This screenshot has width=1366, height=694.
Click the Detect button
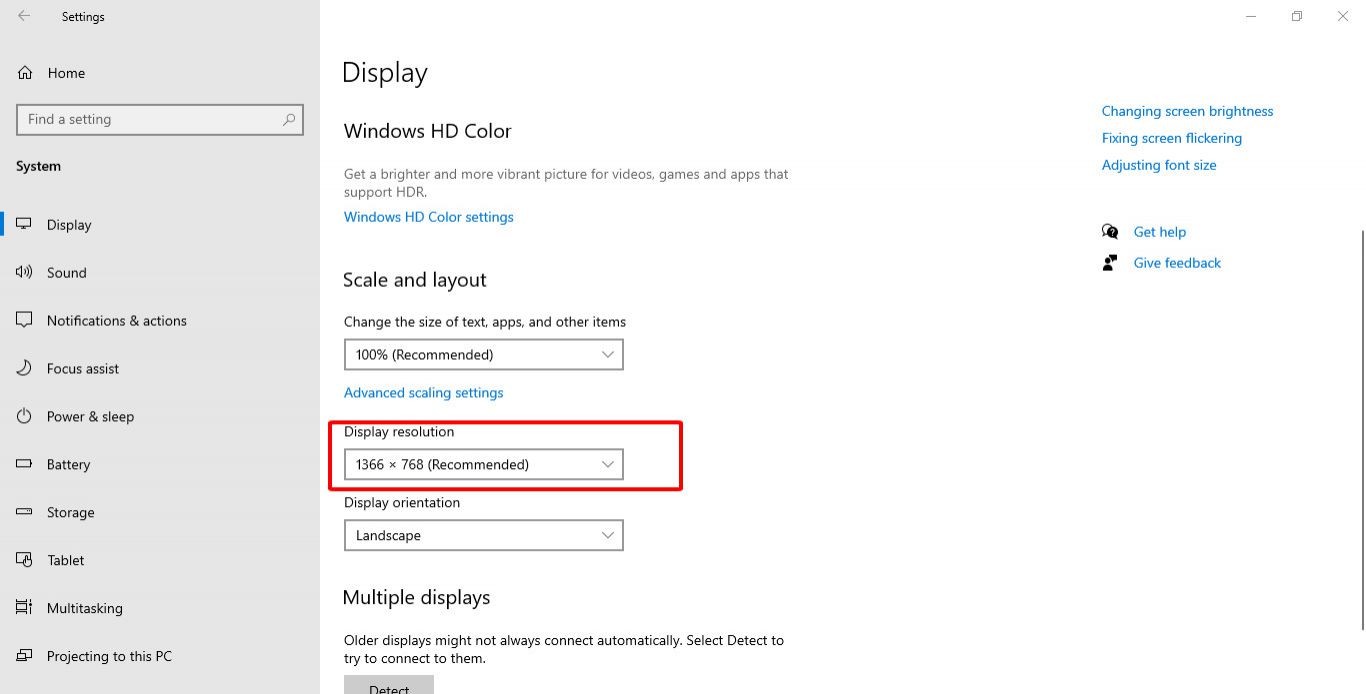389,685
